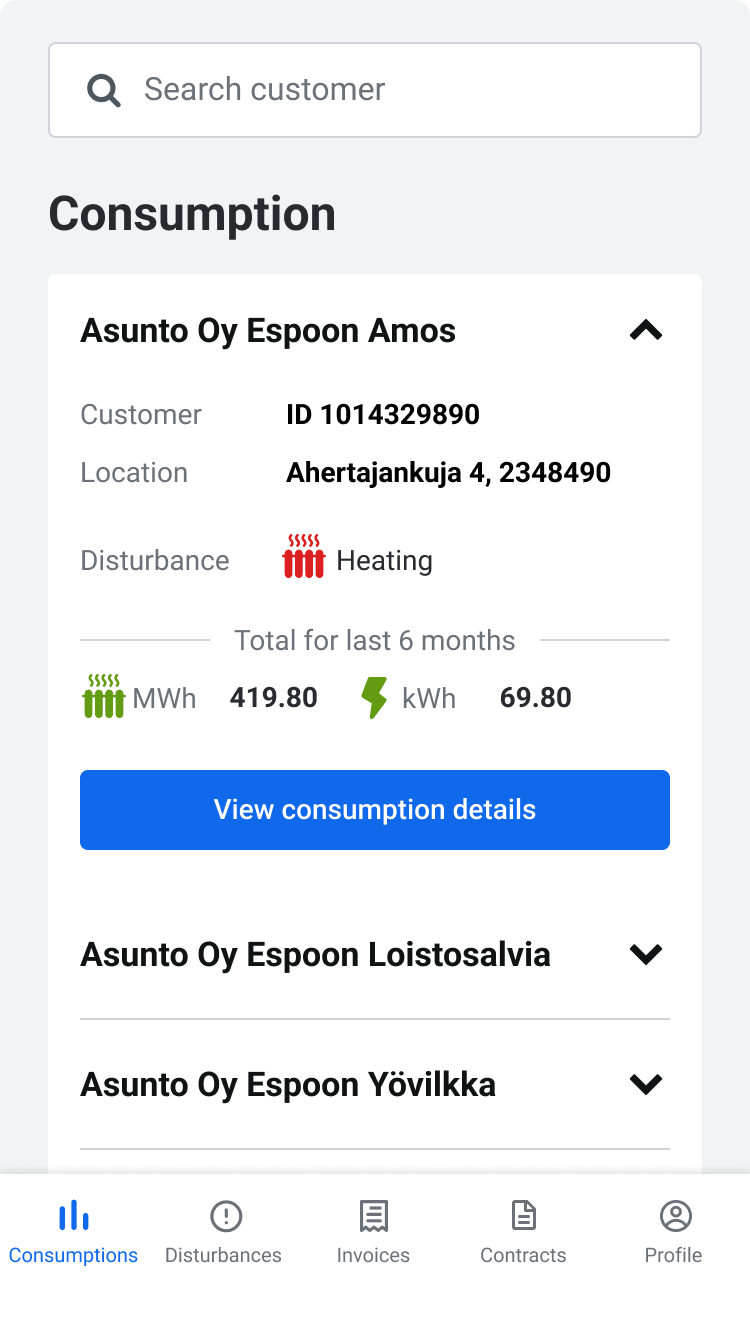Open the Invoices tab label
750x1334 pixels.
coord(373,1255)
